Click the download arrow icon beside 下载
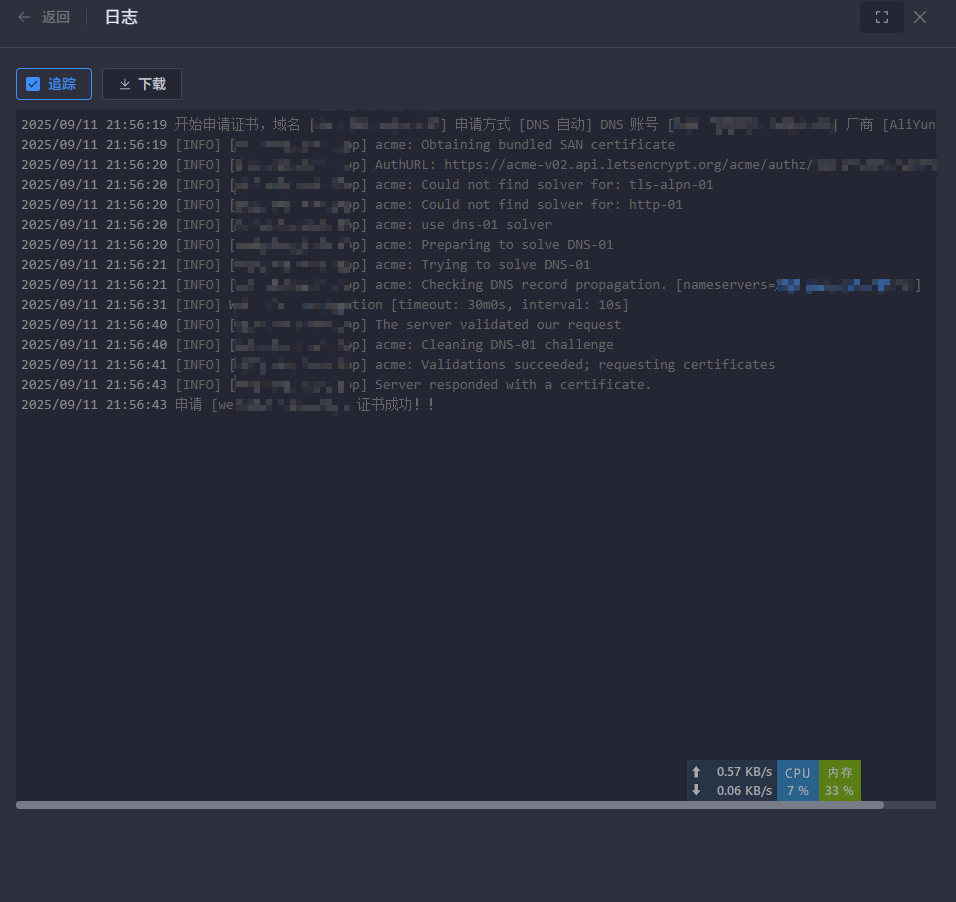This screenshot has height=902, width=956. (125, 84)
